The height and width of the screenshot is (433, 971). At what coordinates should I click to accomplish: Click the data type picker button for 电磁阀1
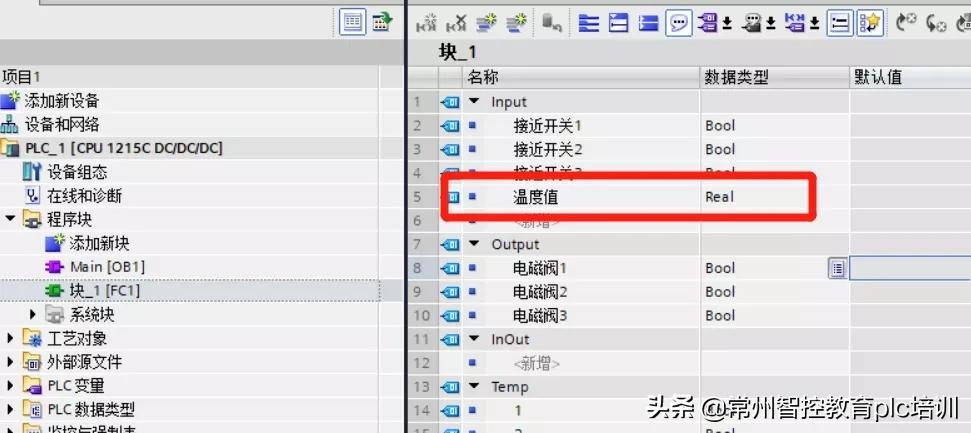[x=837, y=268]
